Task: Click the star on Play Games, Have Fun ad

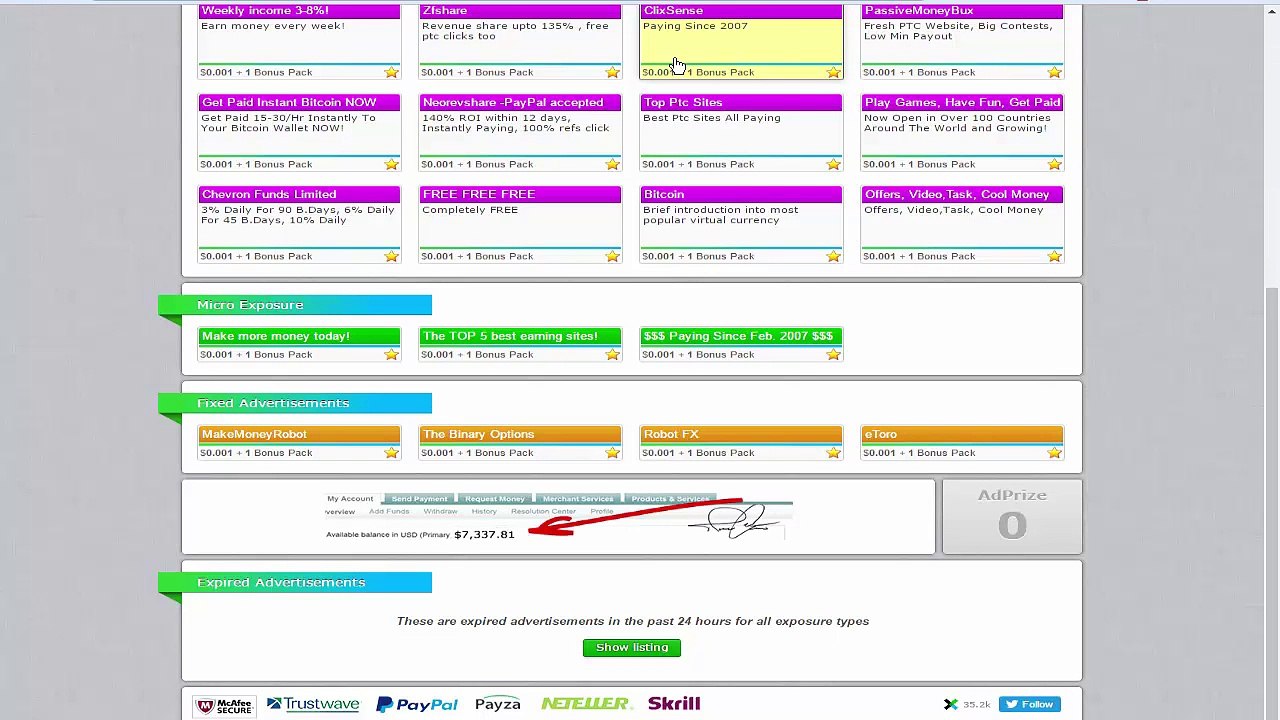Action: [1054, 164]
